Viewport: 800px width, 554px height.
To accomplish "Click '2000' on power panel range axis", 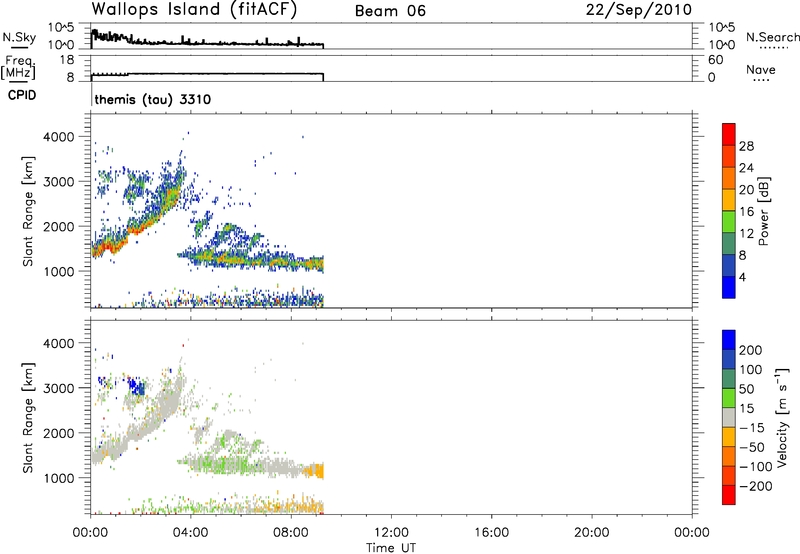I will [58, 226].
